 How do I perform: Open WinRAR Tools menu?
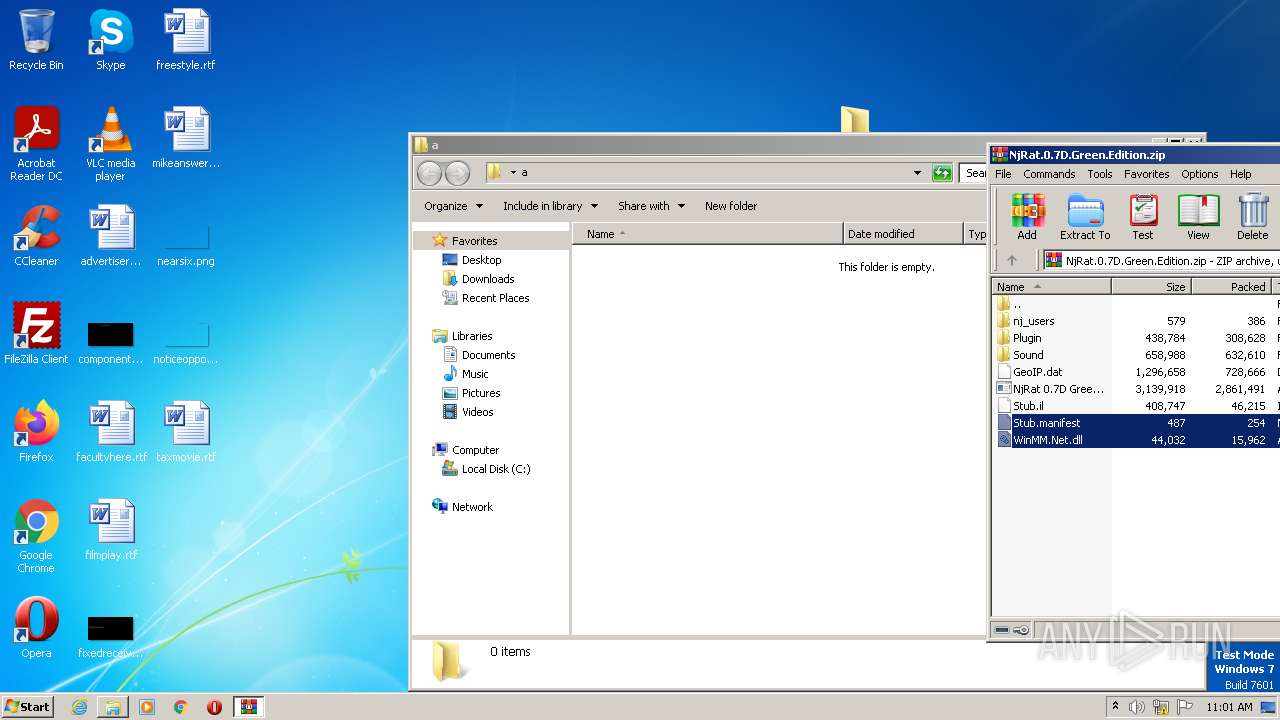(x=1100, y=174)
